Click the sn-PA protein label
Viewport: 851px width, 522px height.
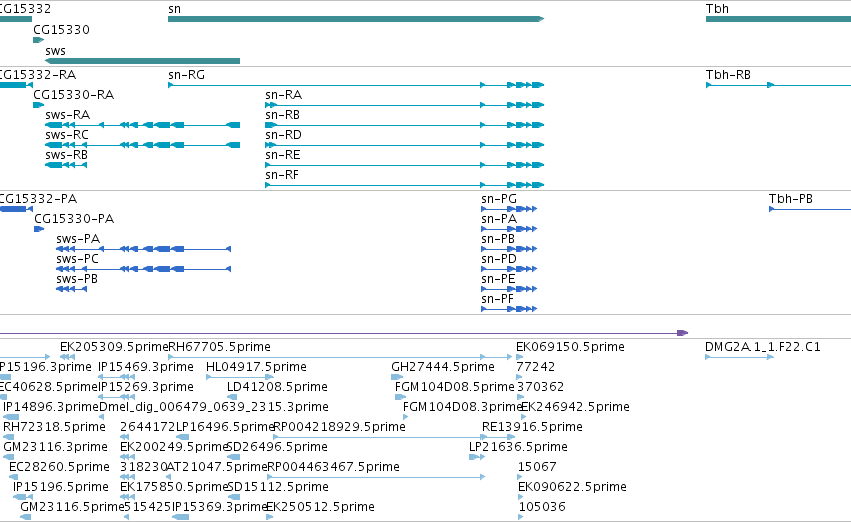[499, 219]
